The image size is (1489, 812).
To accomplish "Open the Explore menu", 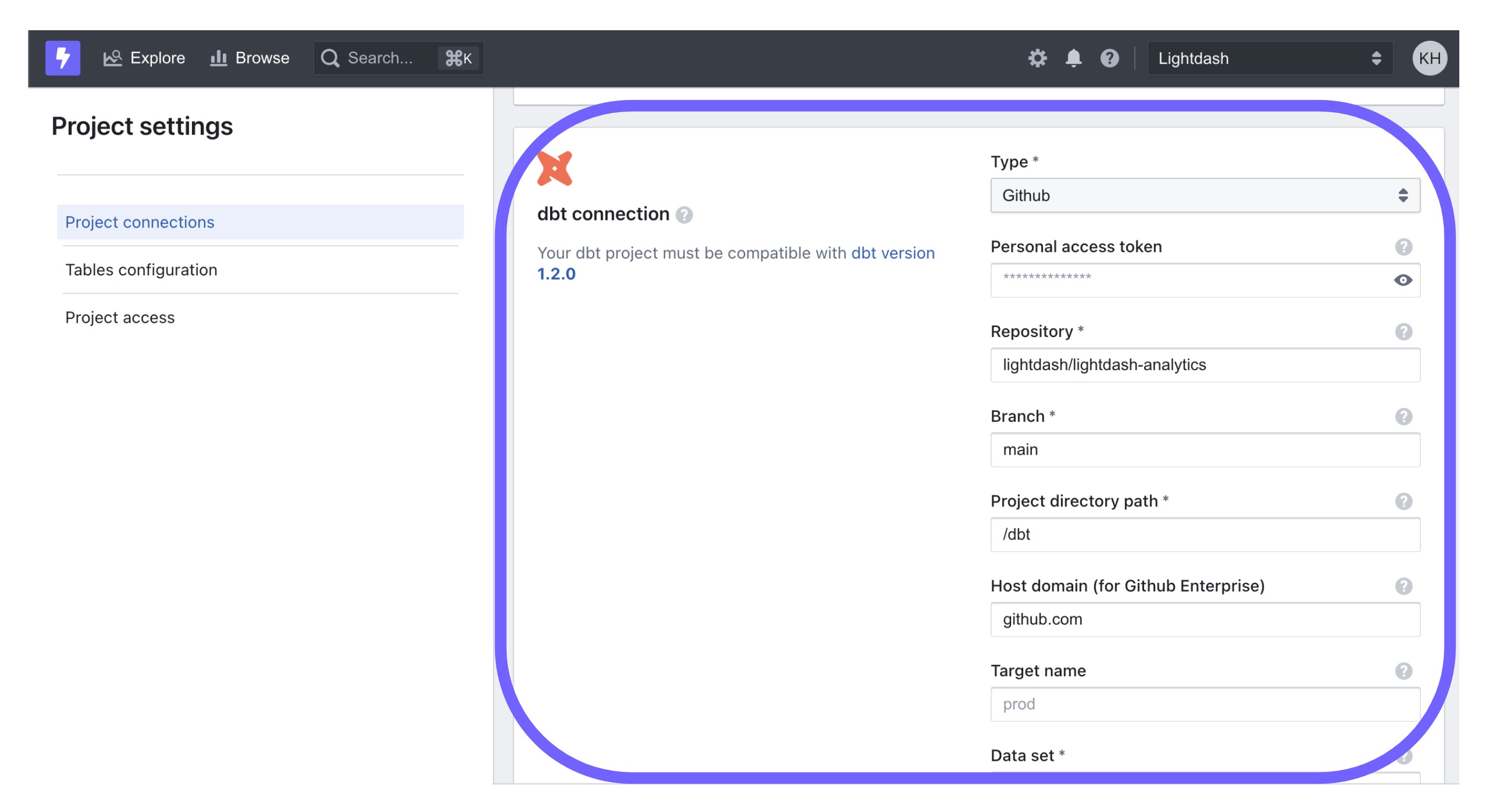I will (144, 58).
